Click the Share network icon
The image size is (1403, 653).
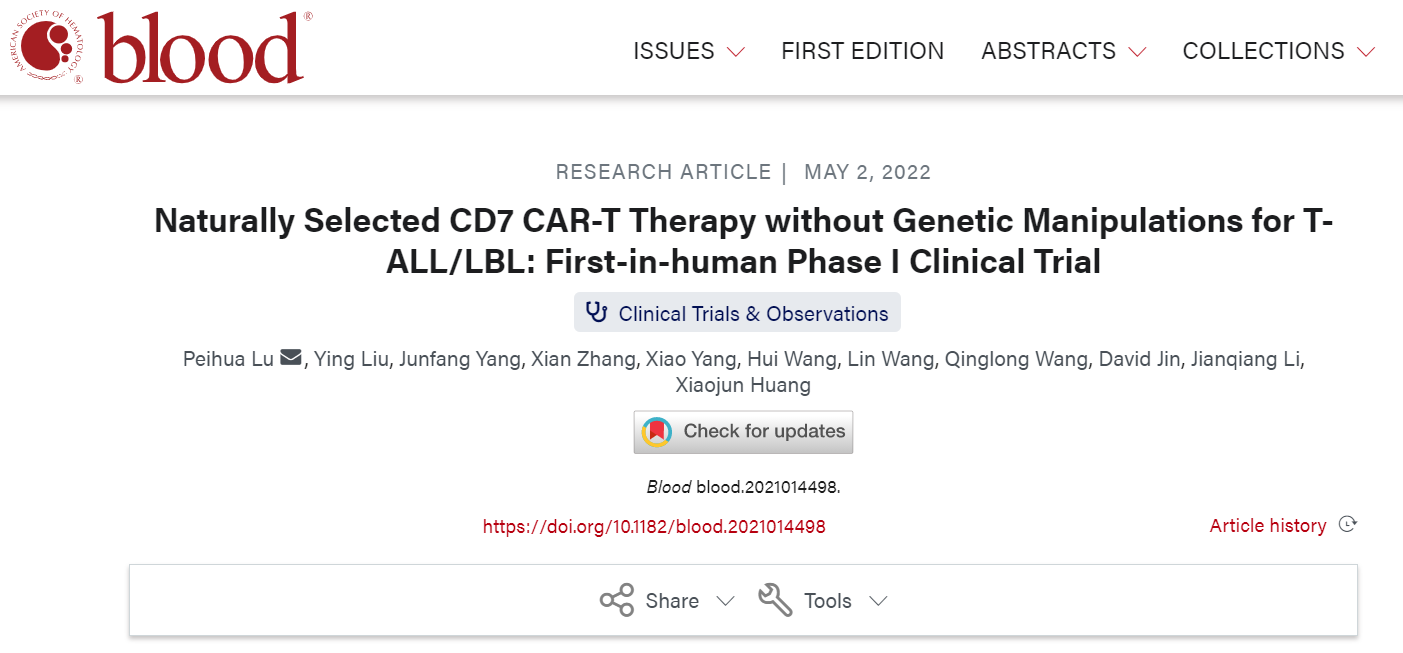616,600
